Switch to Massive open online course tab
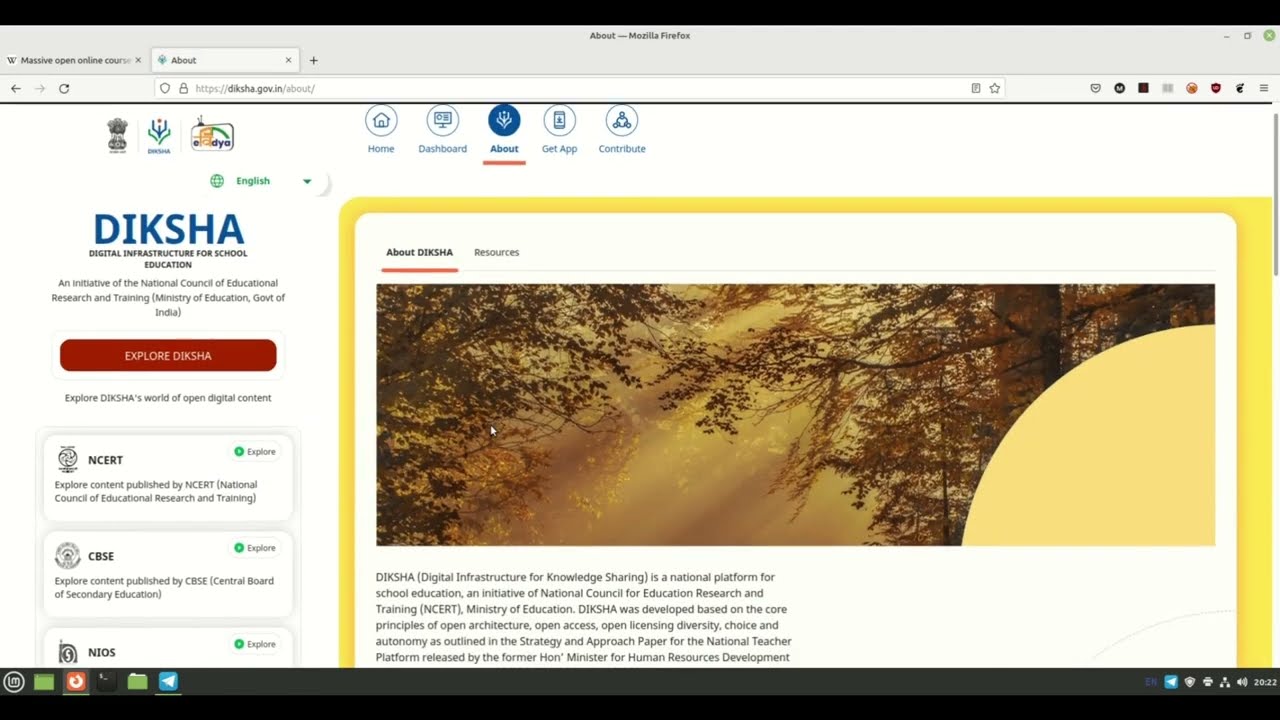This screenshot has width=1280, height=720. 75,60
